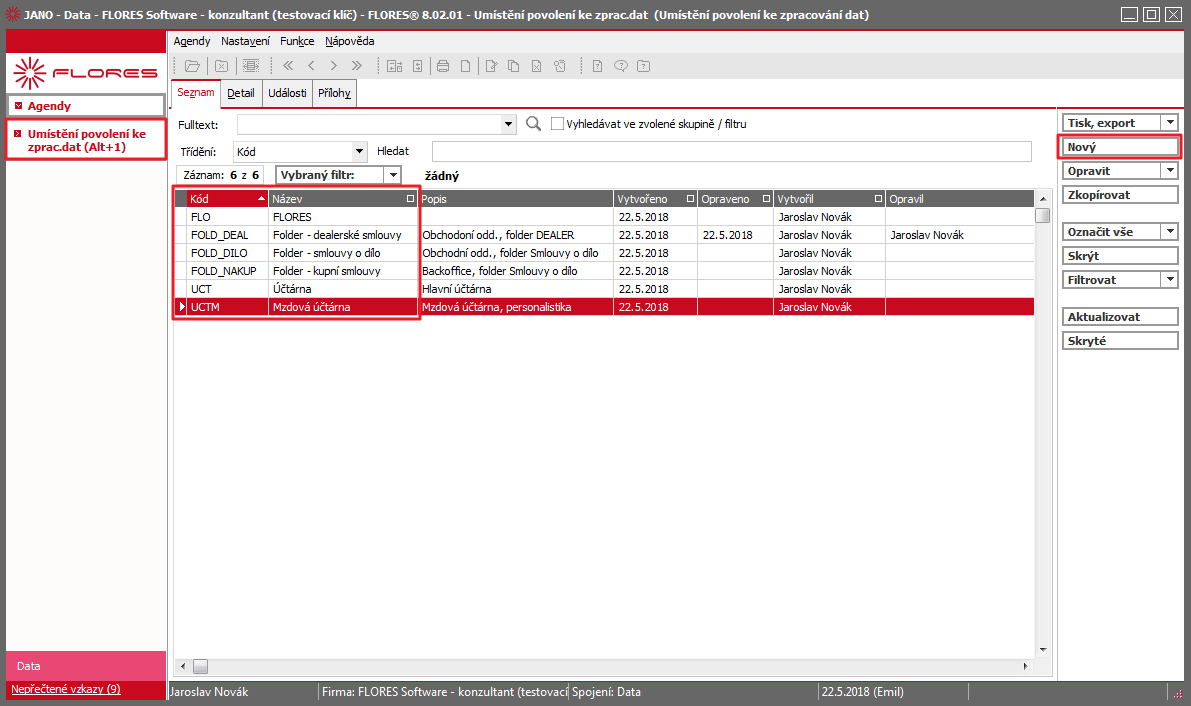Expand the Vybraný filtr dropdown
This screenshot has width=1191, height=706.
393,175
